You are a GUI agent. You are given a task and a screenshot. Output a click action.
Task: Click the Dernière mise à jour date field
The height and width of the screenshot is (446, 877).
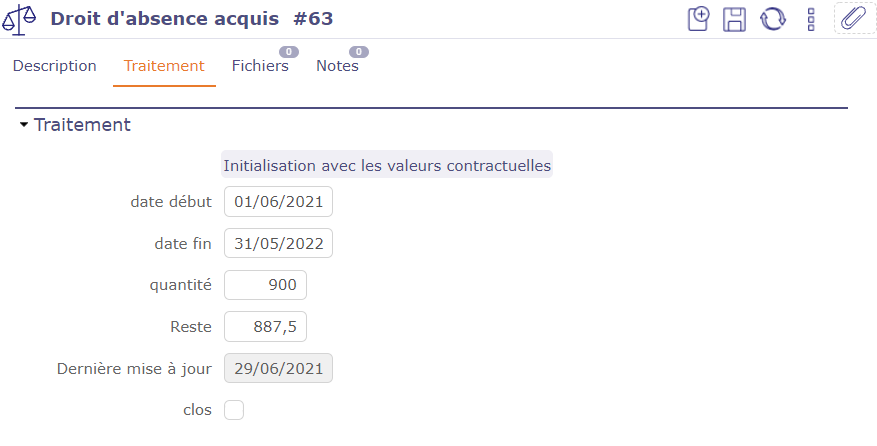(278, 368)
